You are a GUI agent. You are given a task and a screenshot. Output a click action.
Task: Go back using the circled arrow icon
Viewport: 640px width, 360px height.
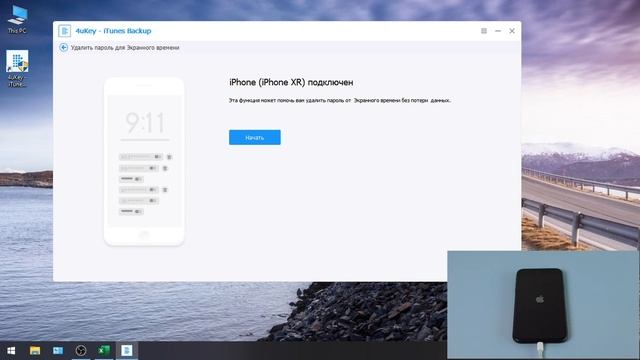[x=63, y=47]
